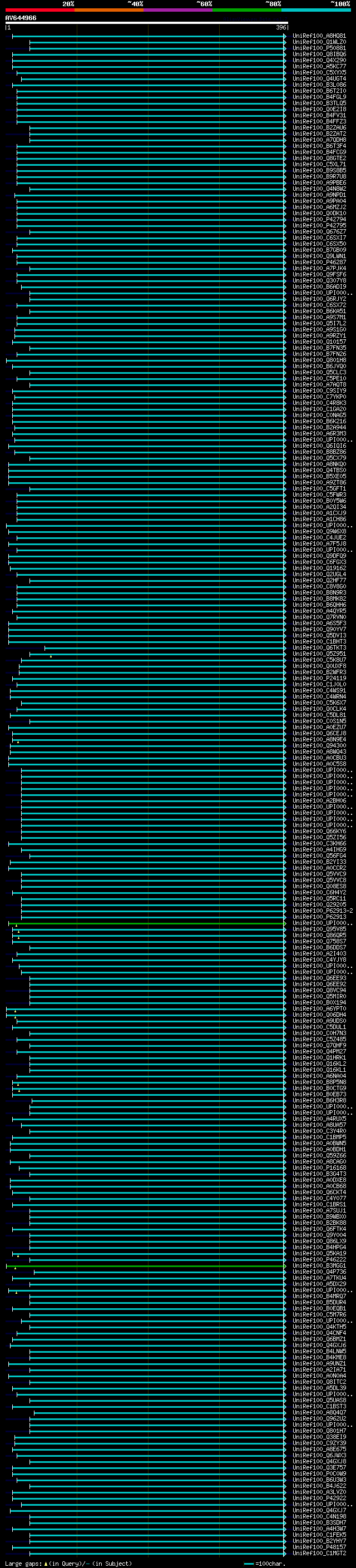Screen dimensions: 356x1568
Task: Select the UniRef100_Q94300 label
Action: (x=319, y=745)
